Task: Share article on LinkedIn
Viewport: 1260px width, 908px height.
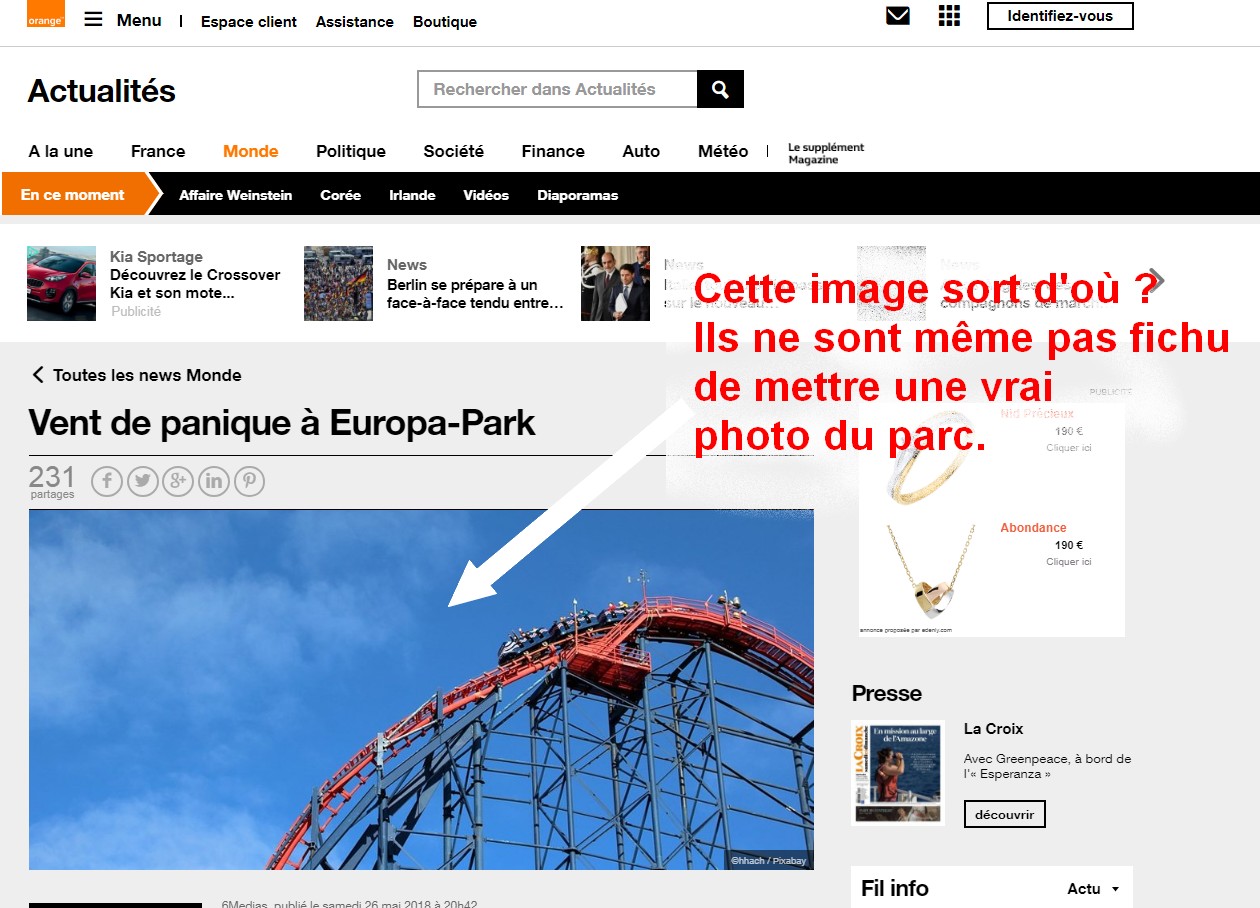Action: 214,482
